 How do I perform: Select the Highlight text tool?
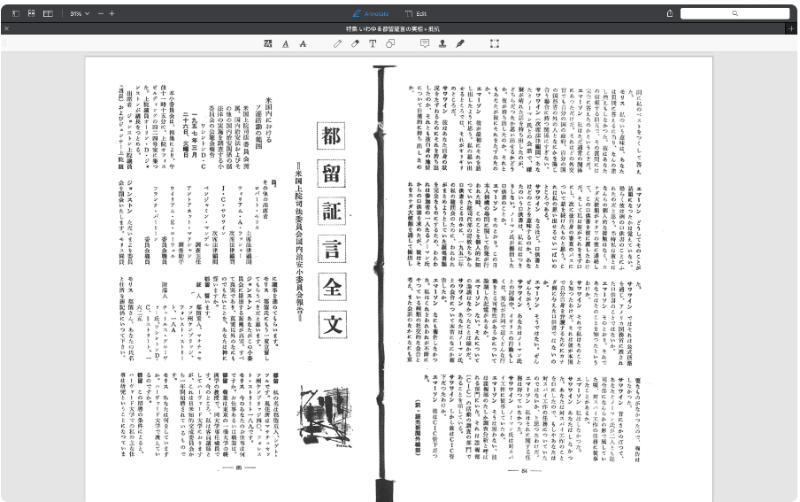coord(268,44)
